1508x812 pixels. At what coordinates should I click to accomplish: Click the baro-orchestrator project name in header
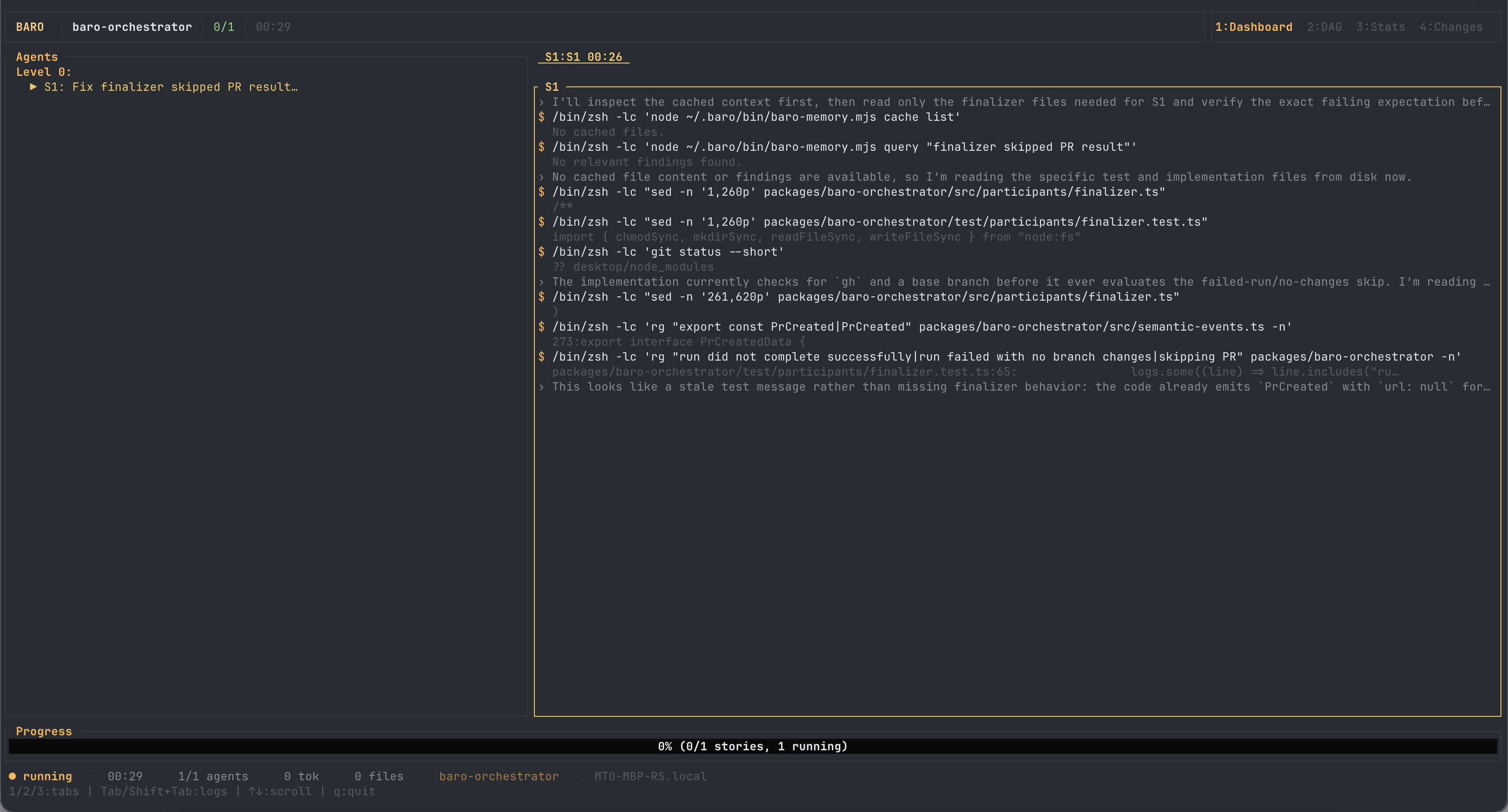[132, 27]
